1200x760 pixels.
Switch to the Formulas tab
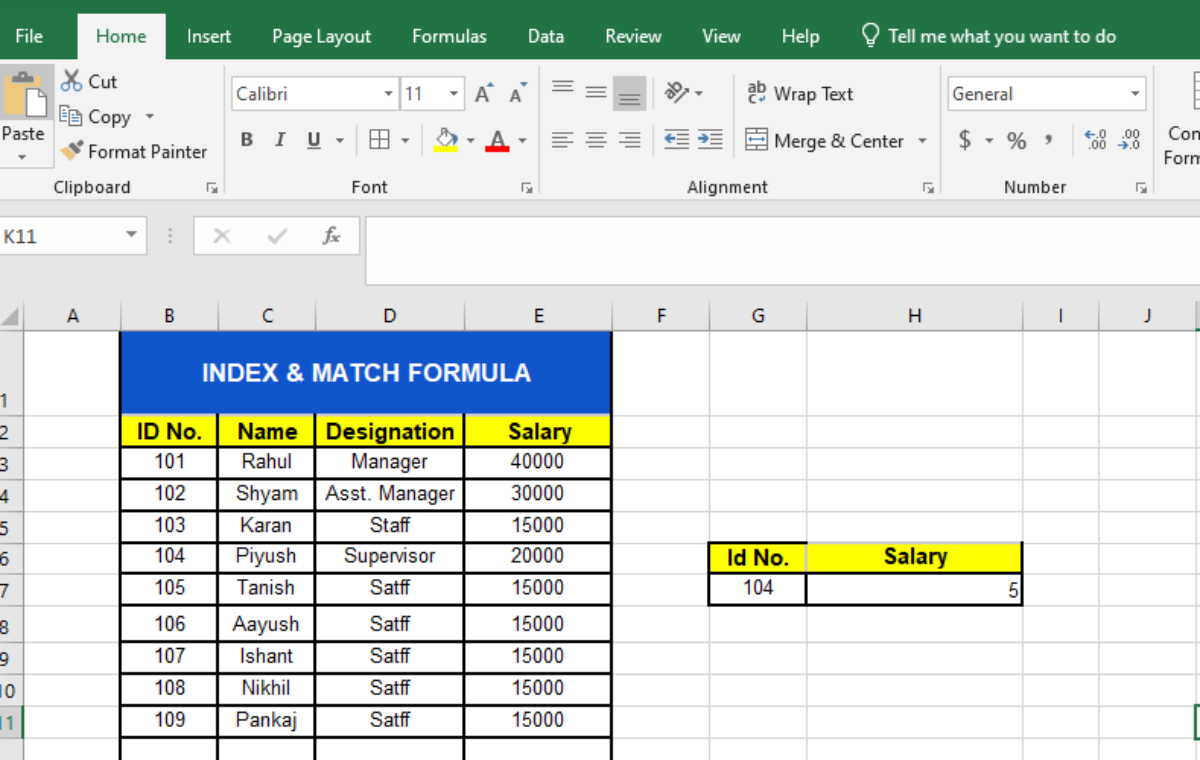pos(449,36)
